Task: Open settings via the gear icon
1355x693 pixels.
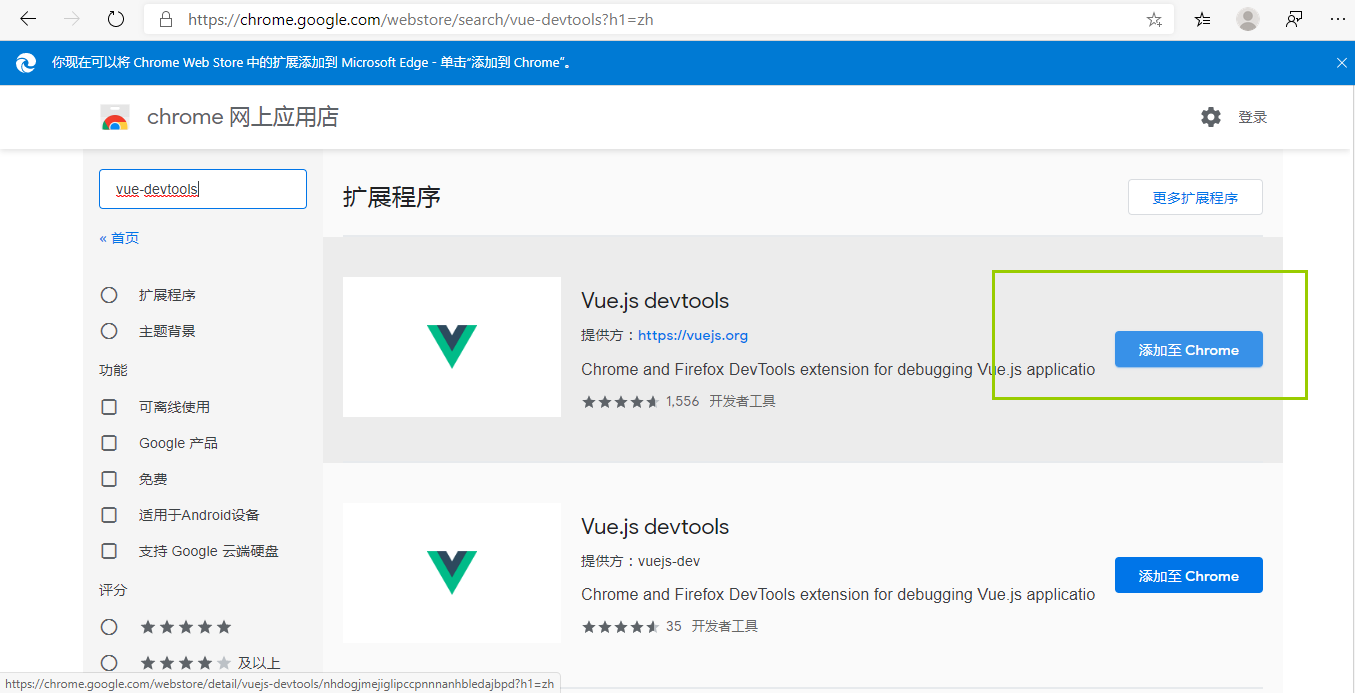Action: click(1211, 117)
